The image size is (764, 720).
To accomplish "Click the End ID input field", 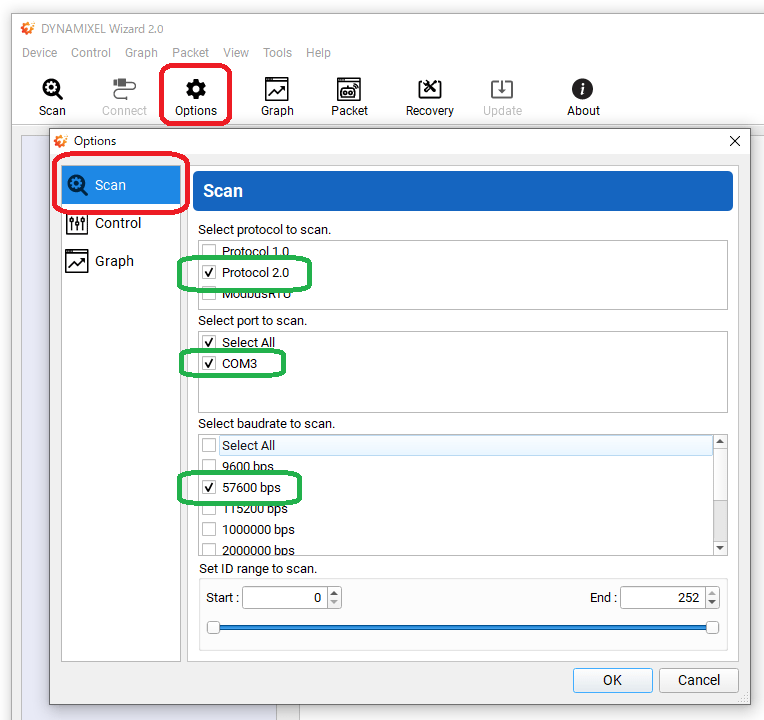I will pos(662,597).
